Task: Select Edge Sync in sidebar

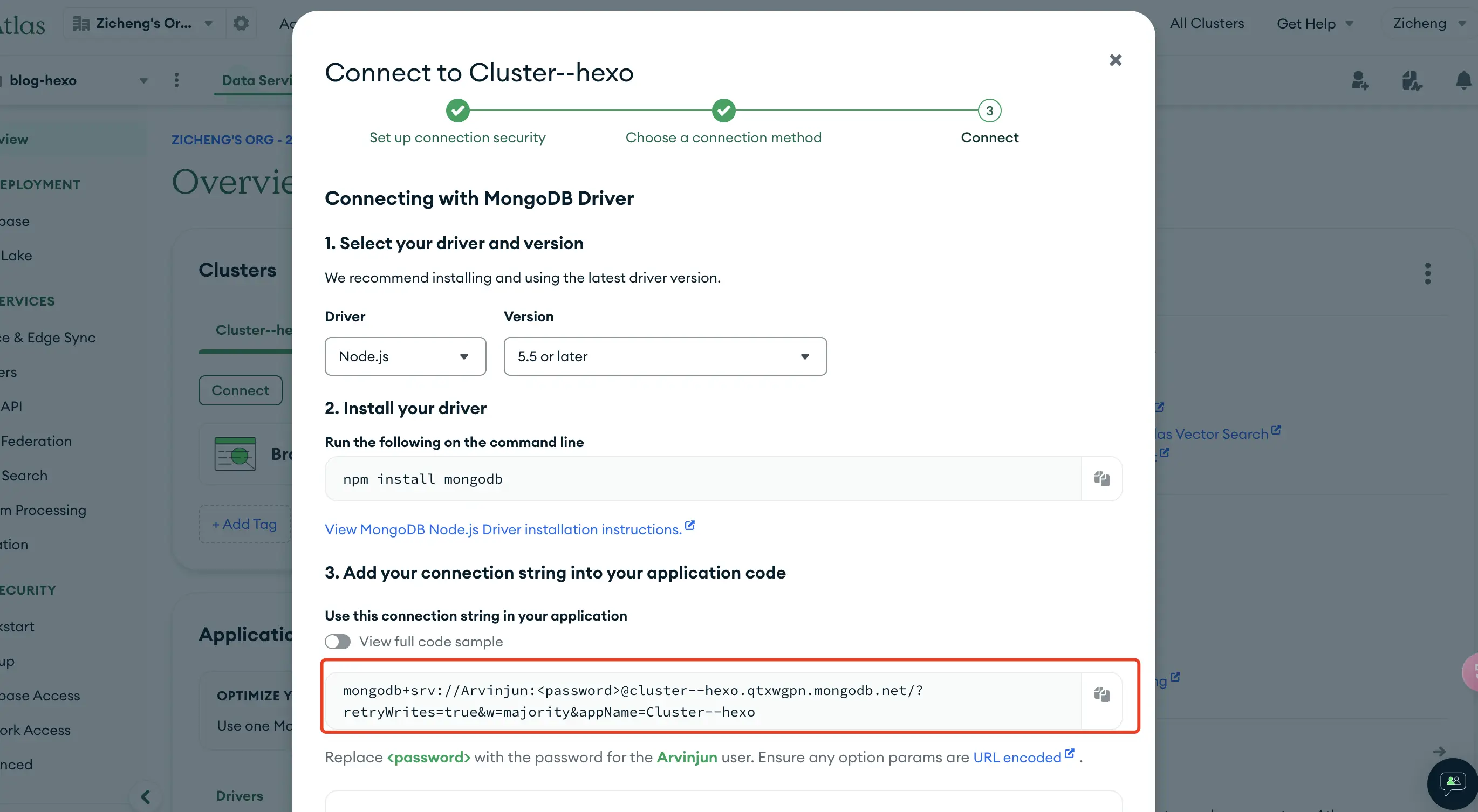Action: click(x=48, y=337)
